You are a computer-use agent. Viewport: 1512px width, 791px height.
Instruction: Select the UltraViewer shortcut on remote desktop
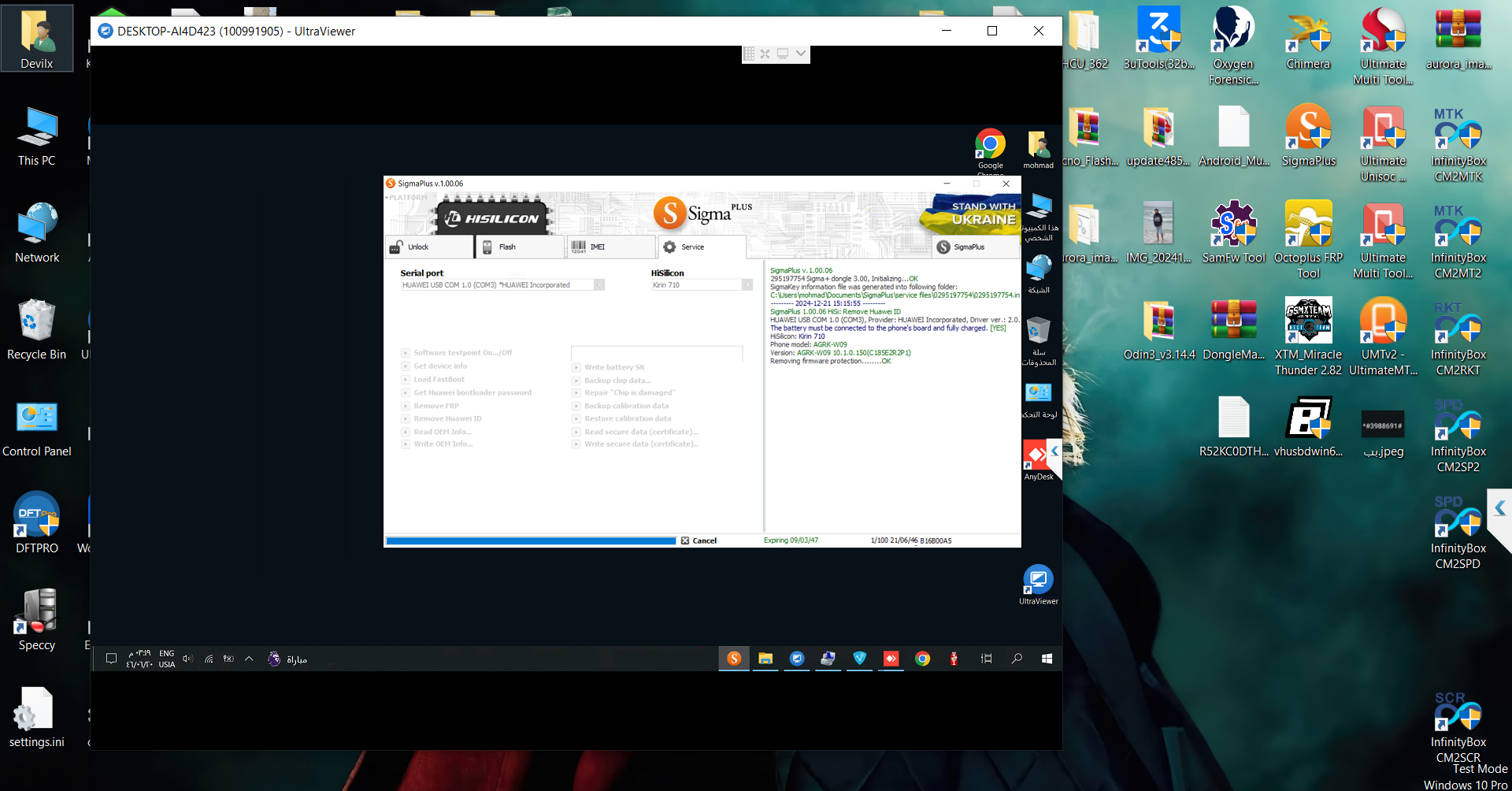coord(1039,585)
